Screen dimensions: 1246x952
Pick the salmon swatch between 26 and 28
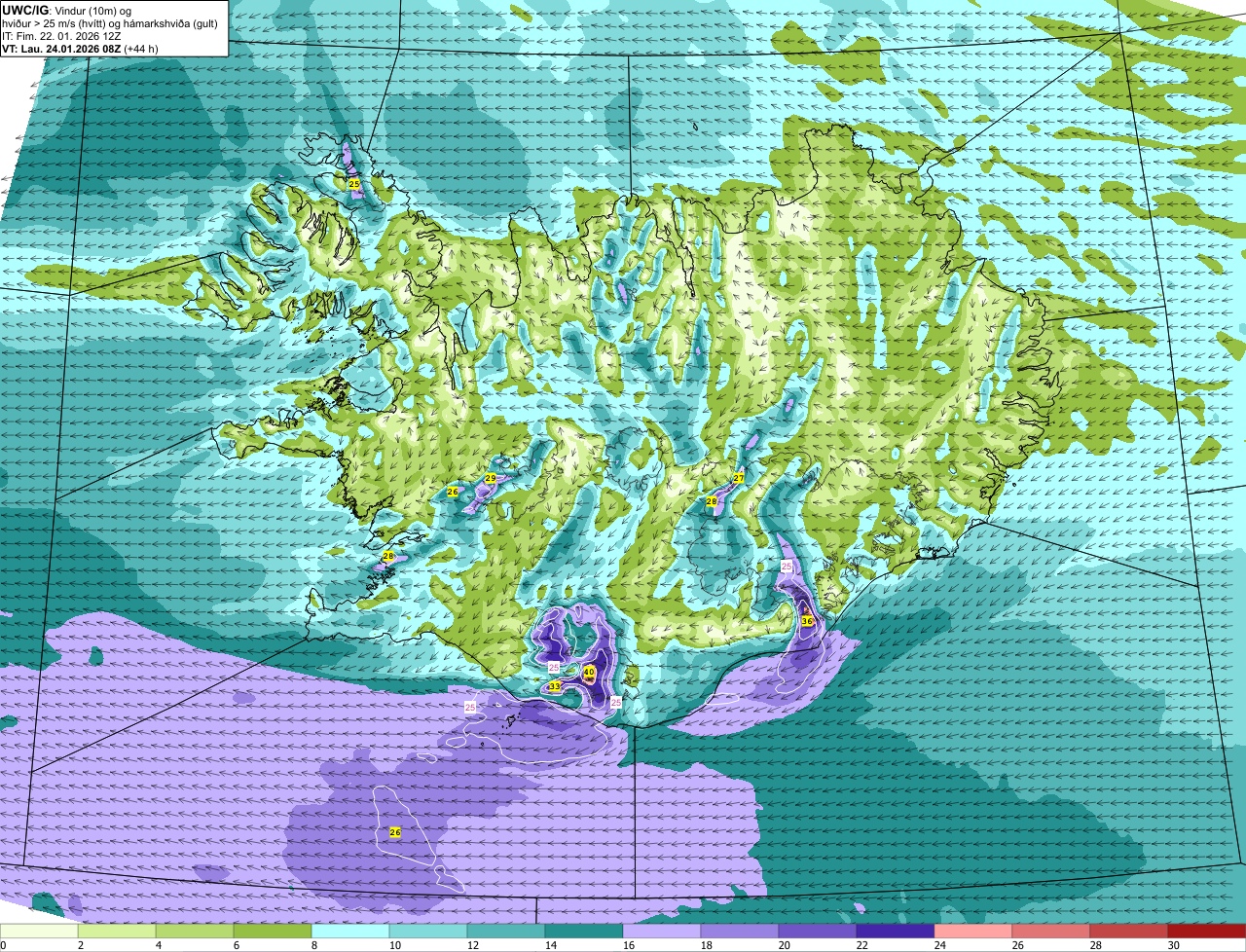click(1051, 931)
